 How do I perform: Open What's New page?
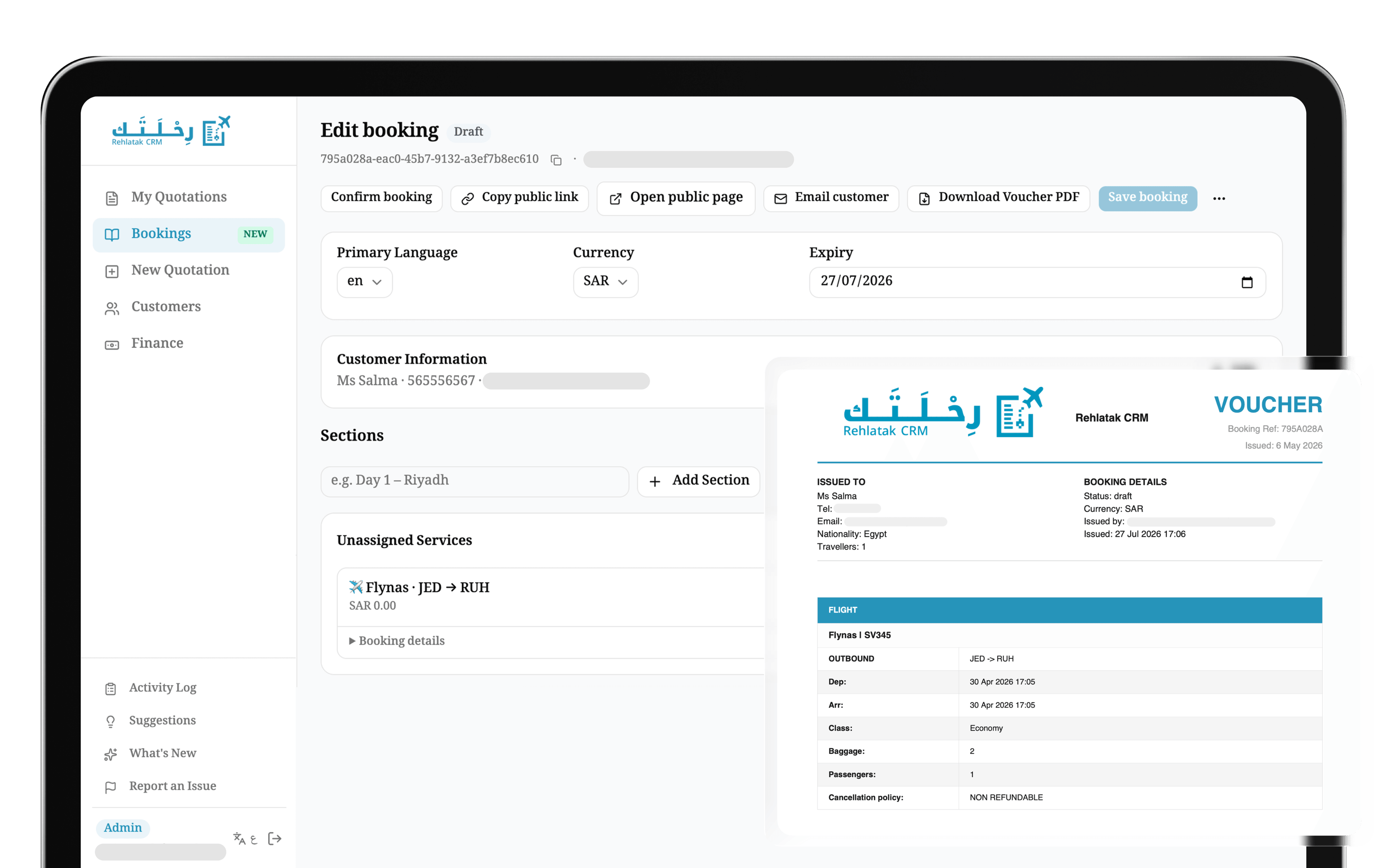click(x=189, y=753)
